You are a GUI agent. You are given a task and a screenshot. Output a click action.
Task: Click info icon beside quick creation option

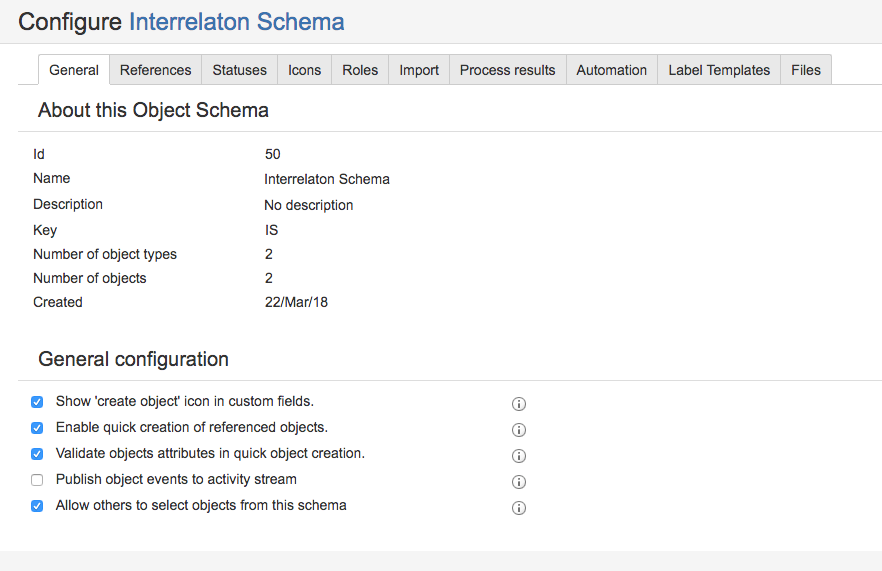coord(519,430)
